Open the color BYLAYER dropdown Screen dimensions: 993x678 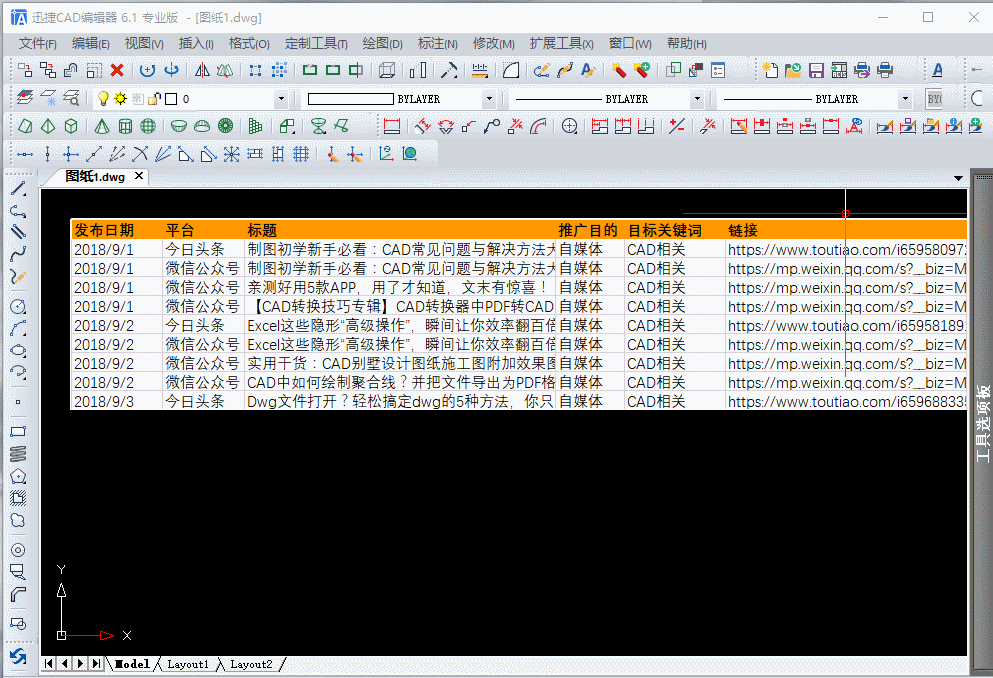coord(488,98)
